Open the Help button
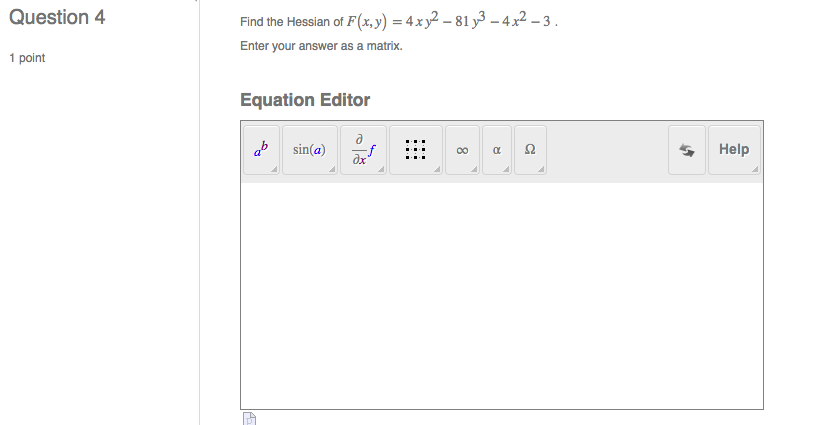 [x=734, y=150]
